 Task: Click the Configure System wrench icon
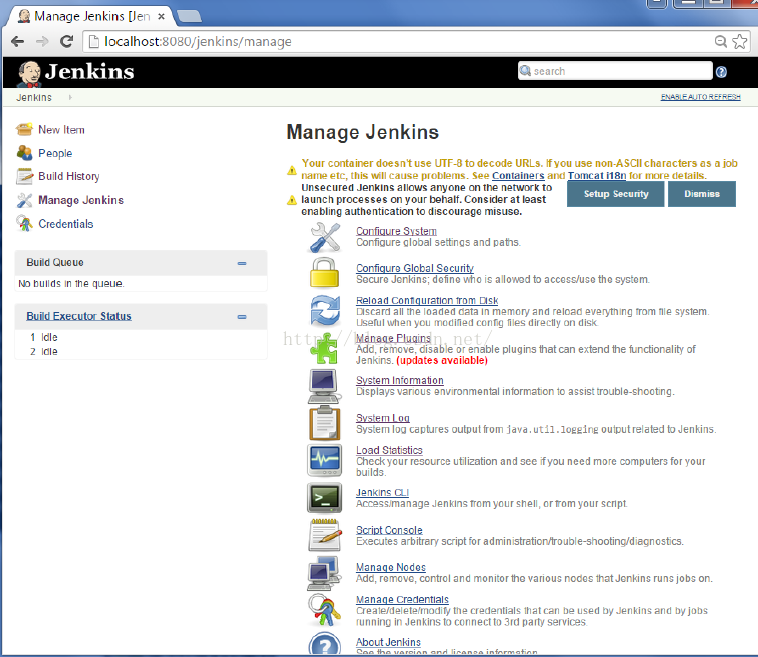[325, 237]
